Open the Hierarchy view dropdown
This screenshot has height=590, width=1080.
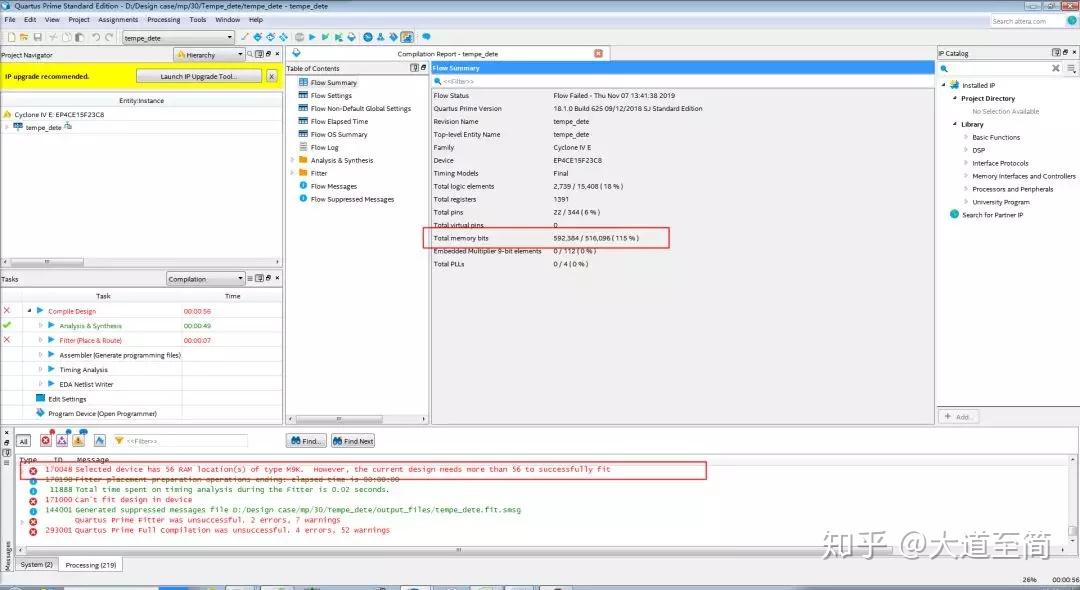209,54
